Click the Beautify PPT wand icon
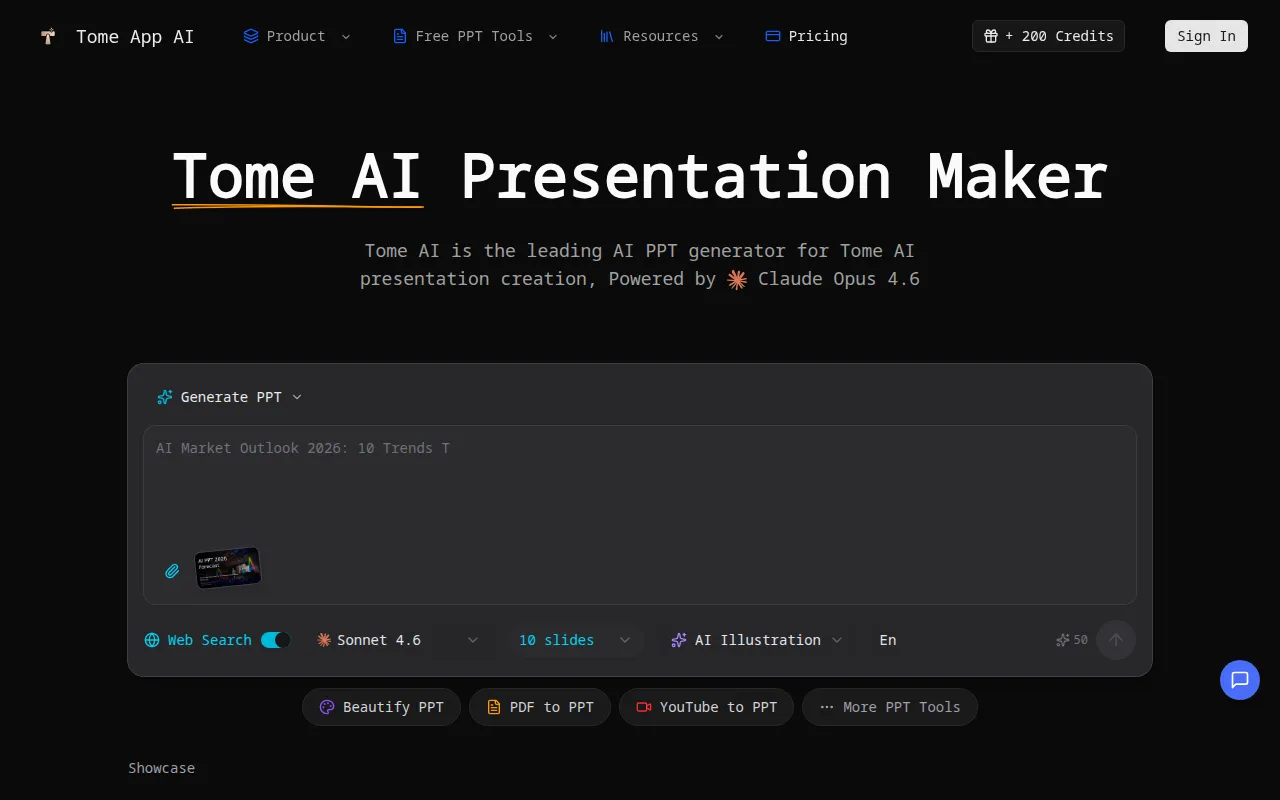 (x=326, y=707)
